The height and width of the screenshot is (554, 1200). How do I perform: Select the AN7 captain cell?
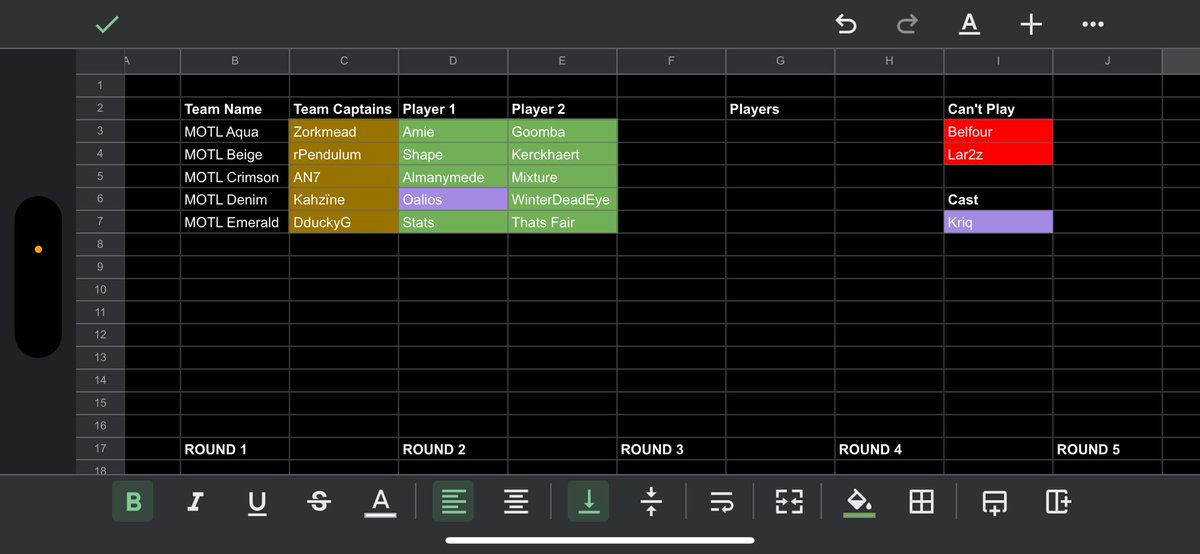coord(344,177)
